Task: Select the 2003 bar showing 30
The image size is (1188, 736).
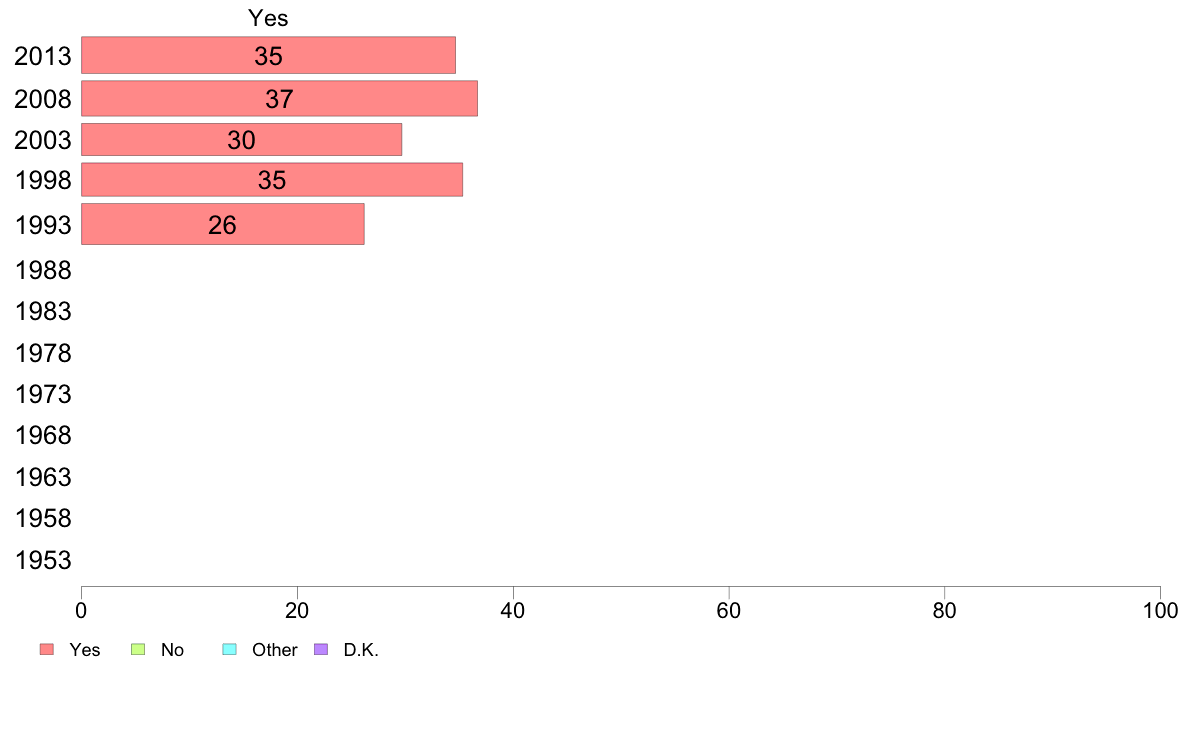Action: (x=242, y=139)
